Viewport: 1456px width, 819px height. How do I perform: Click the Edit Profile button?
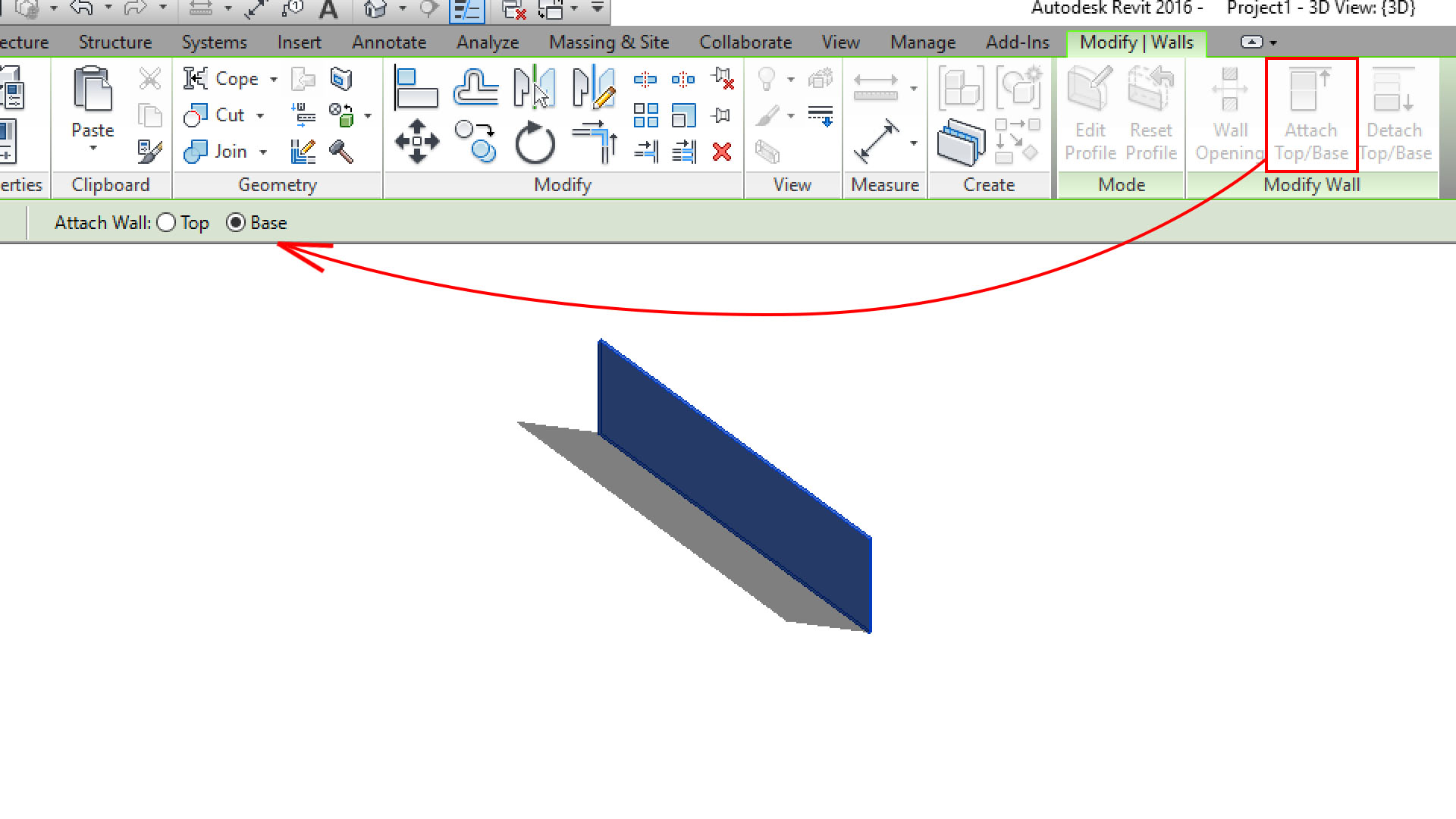[x=1090, y=114]
